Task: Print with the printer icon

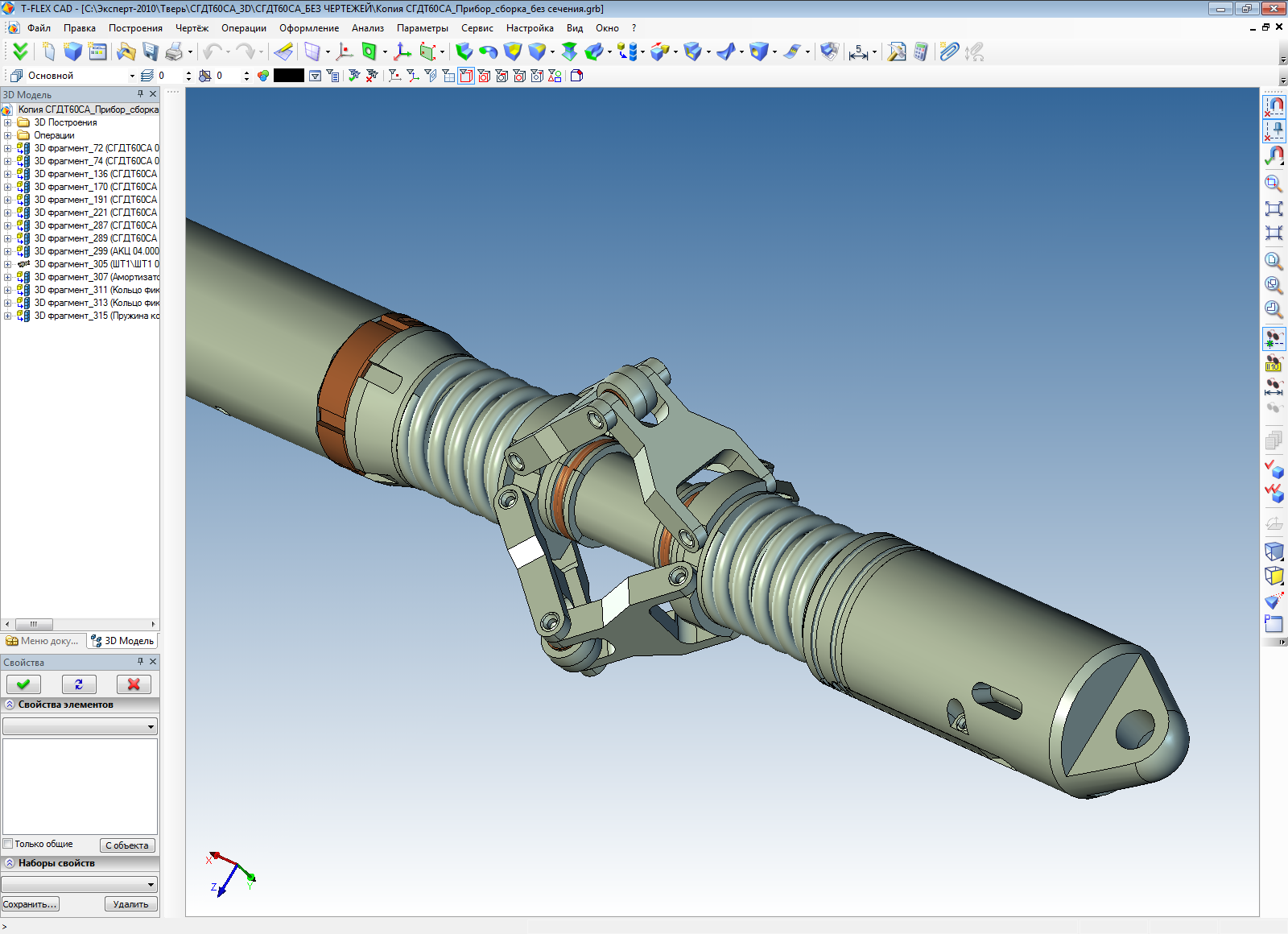Action: pos(174,52)
